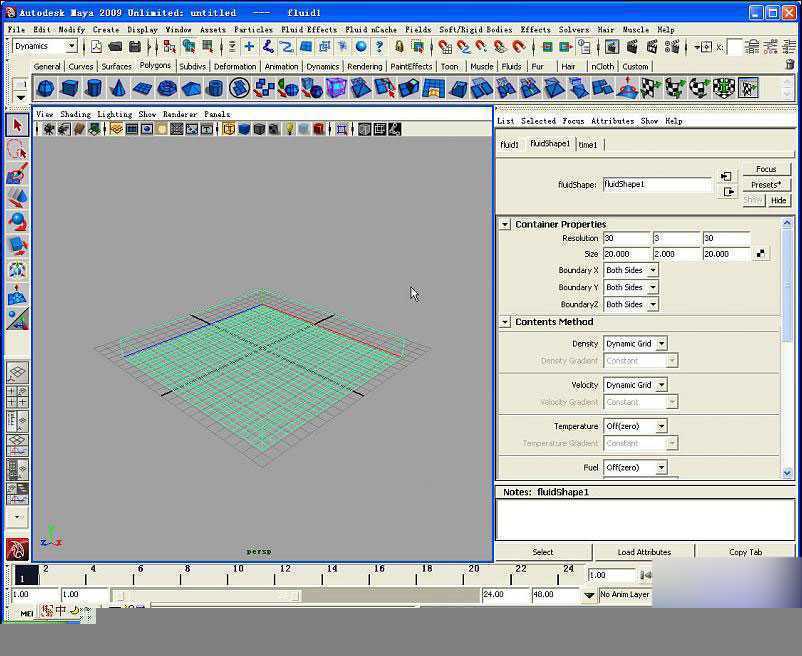Click the New Scene icon
Viewport: 802px width, 656px height.
point(97,47)
